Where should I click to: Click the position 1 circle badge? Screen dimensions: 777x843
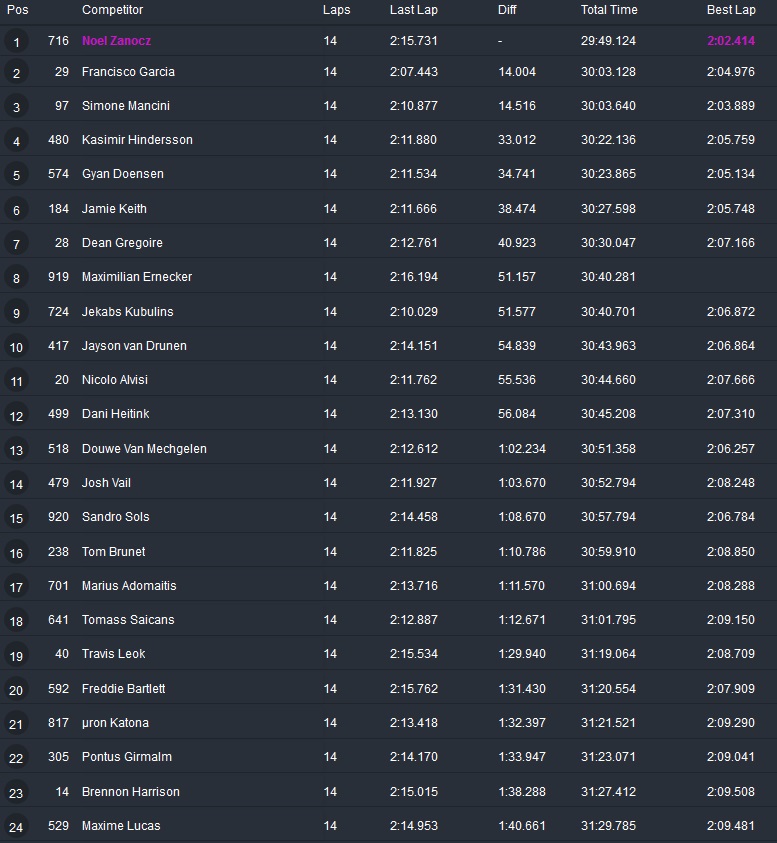point(16,42)
